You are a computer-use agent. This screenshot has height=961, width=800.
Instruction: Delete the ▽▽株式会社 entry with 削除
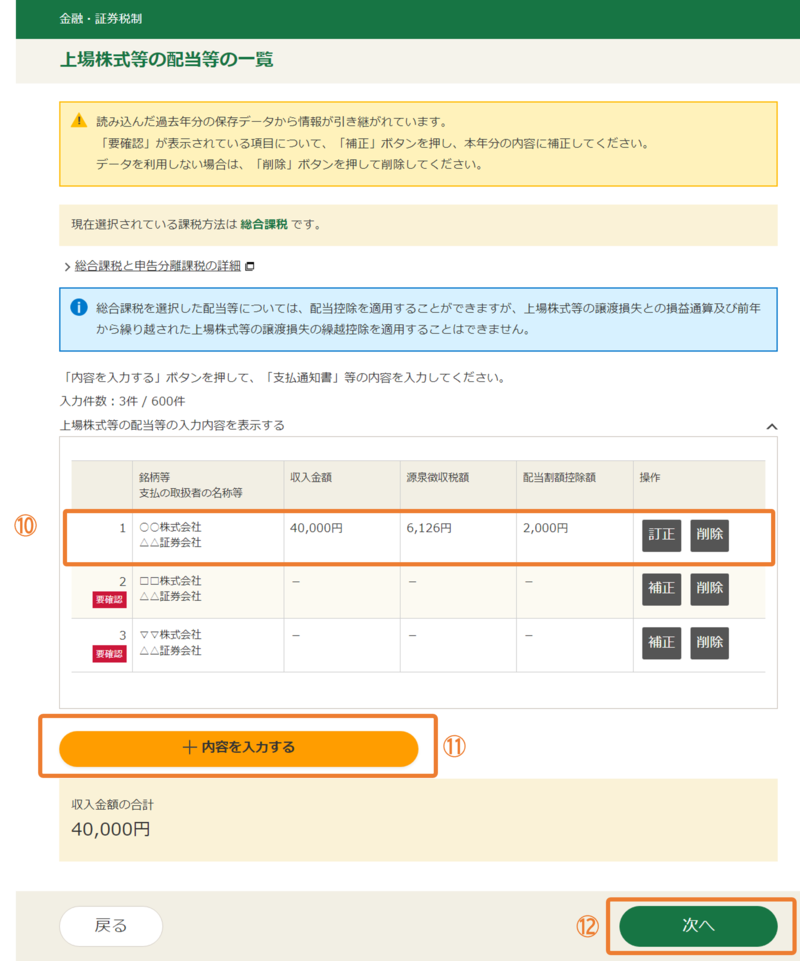tap(709, 642)
